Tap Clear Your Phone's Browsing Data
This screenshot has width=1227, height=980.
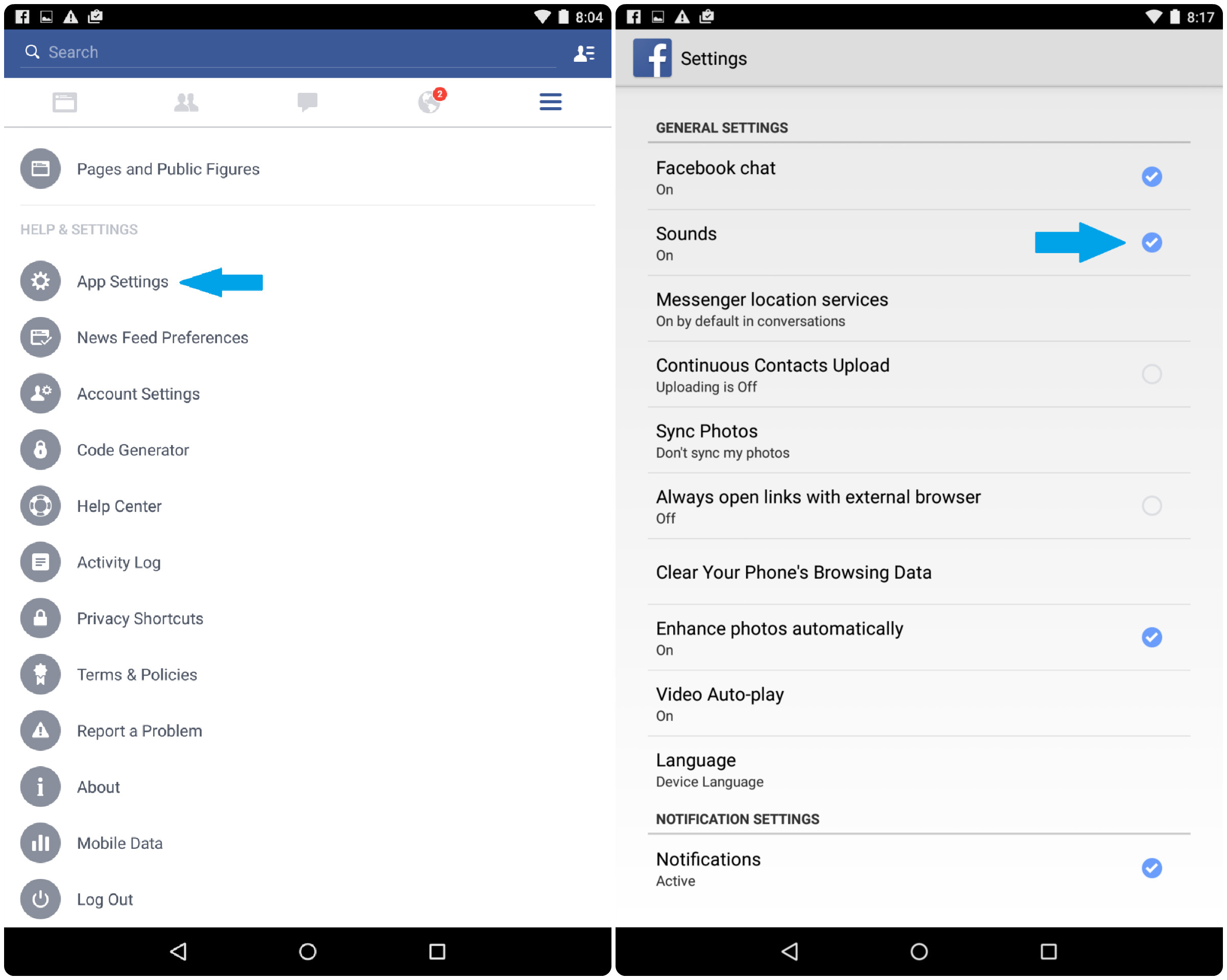coord(793,572)
